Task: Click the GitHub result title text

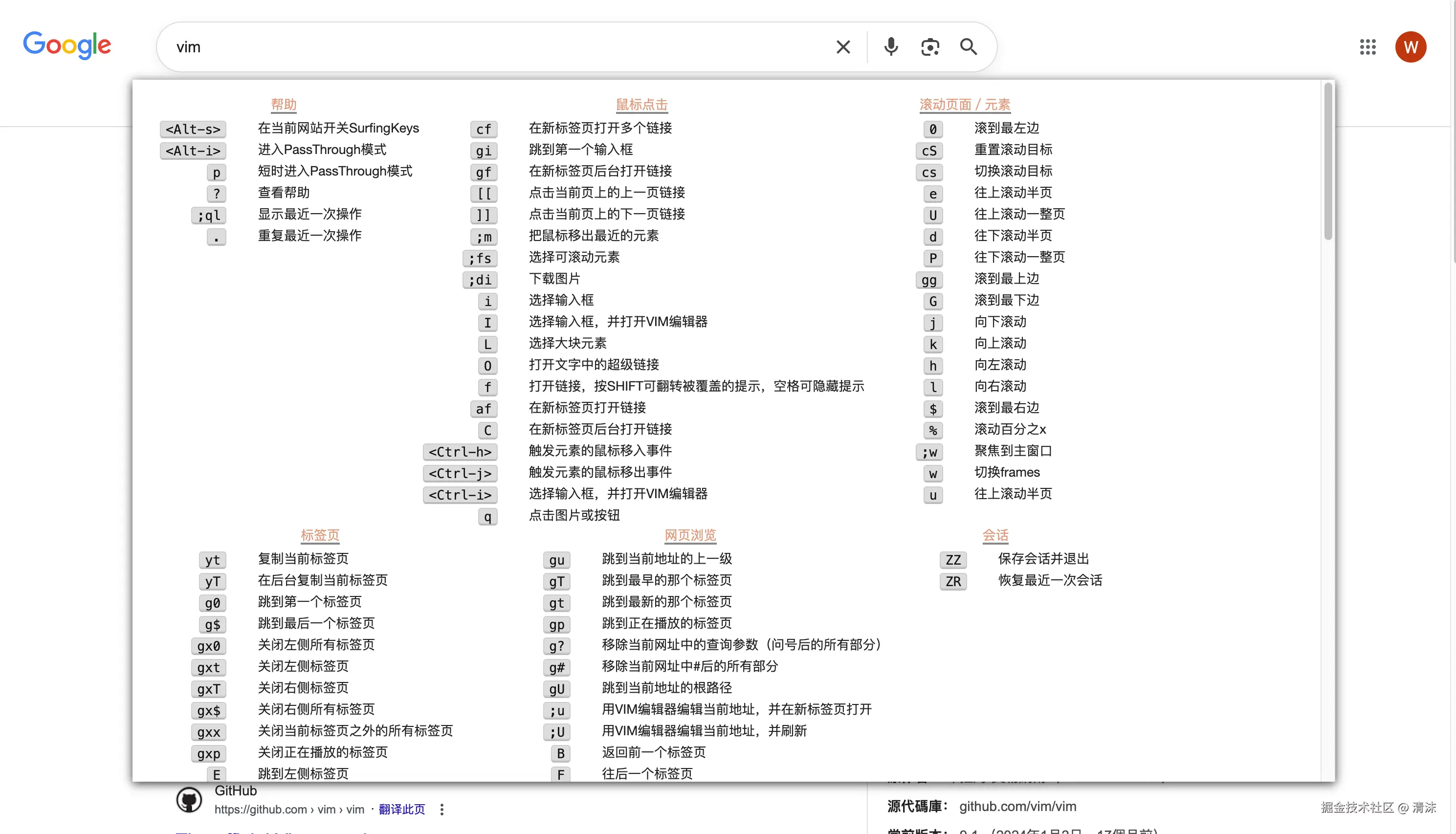Action: [x=235, y=791]
